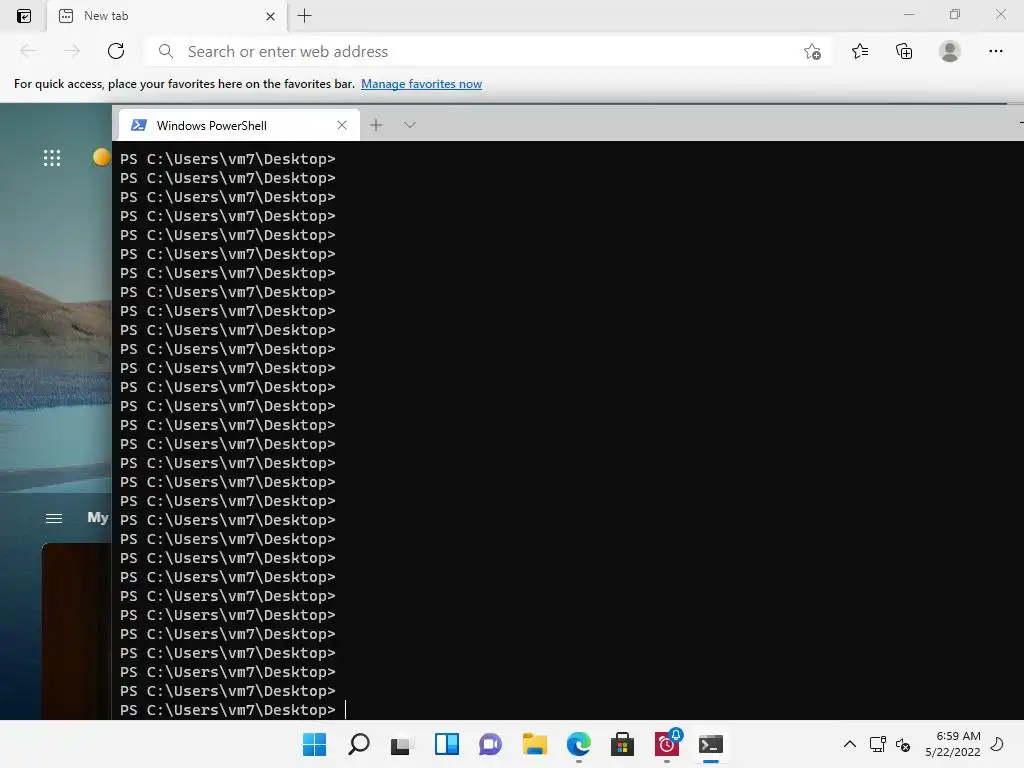
Task: Open the Collections icon in Edge
Action: coord(904,51)
